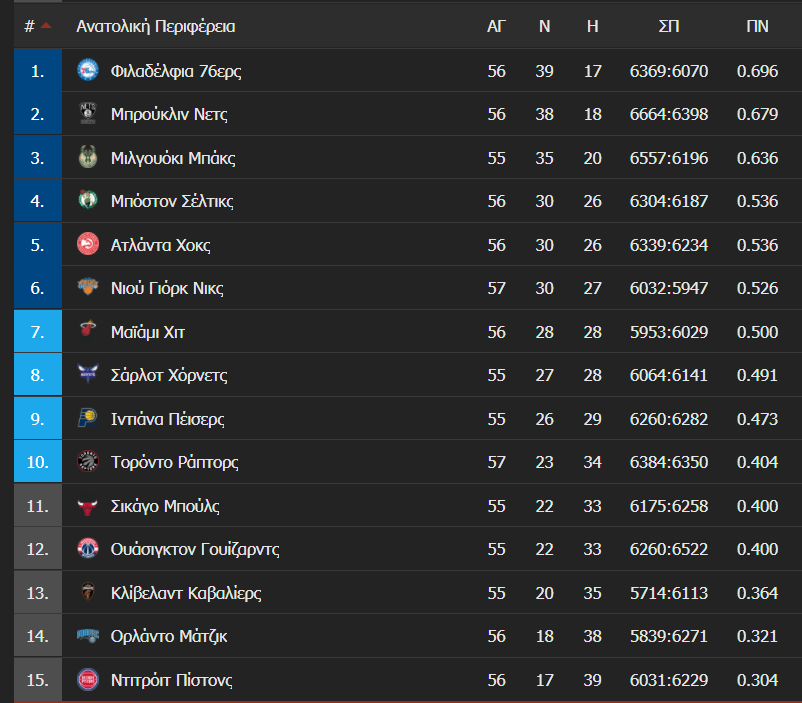
Task: Sort table by the # rank arrow
Action: tap(46, 26)
